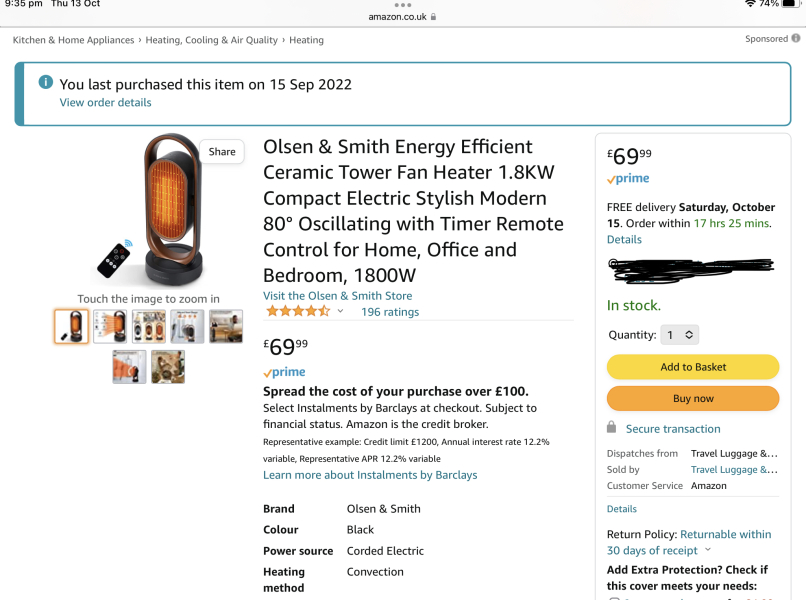Visit the Olsen & Smith Store
Screen dimensions: 806x600
point(337,295)
